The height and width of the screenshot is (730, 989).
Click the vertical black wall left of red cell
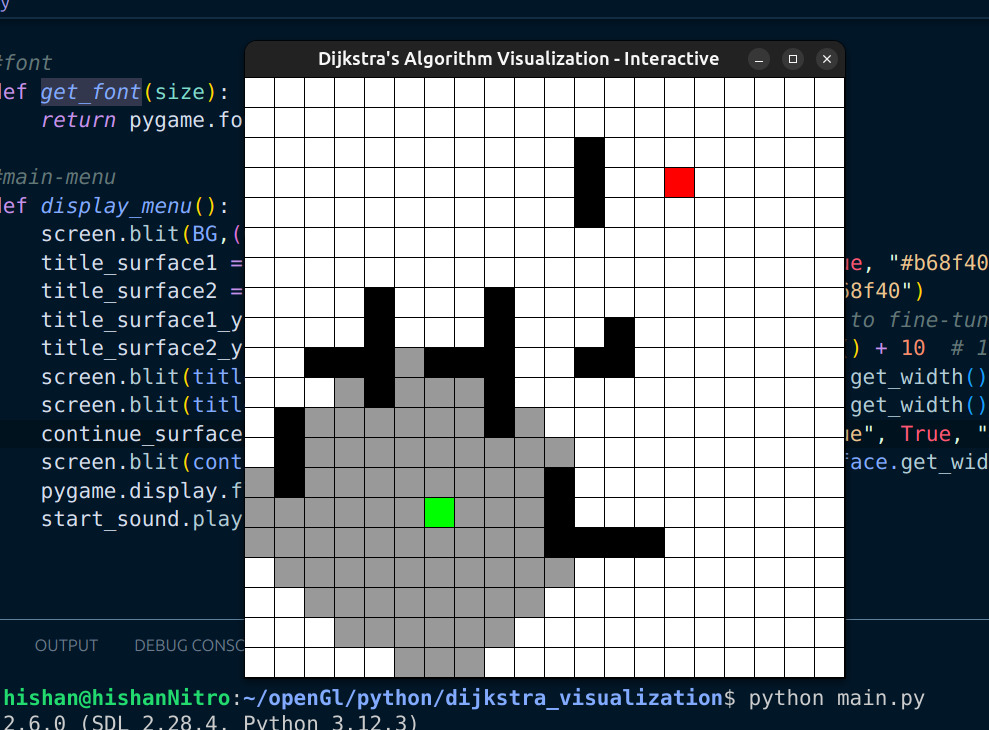[x=590, y=183]
